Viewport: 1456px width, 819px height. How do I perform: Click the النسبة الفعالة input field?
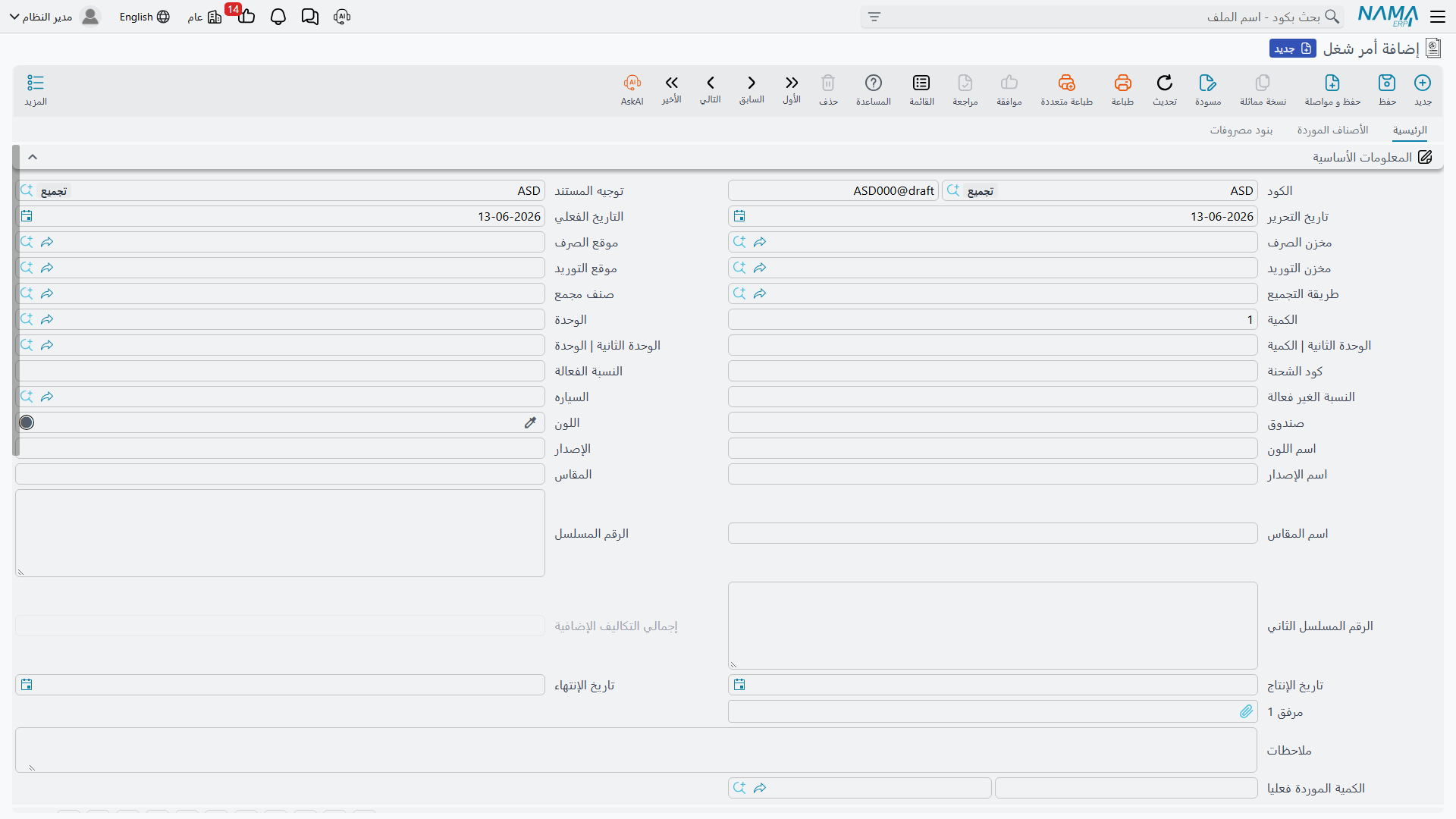280,372
